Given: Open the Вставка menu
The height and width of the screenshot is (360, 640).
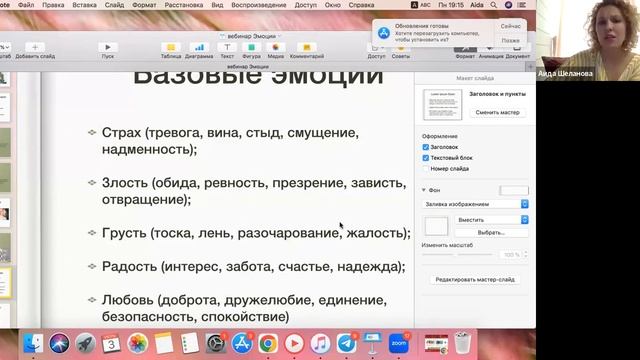Looking at the screenshot, I should [x=84, y=5].
